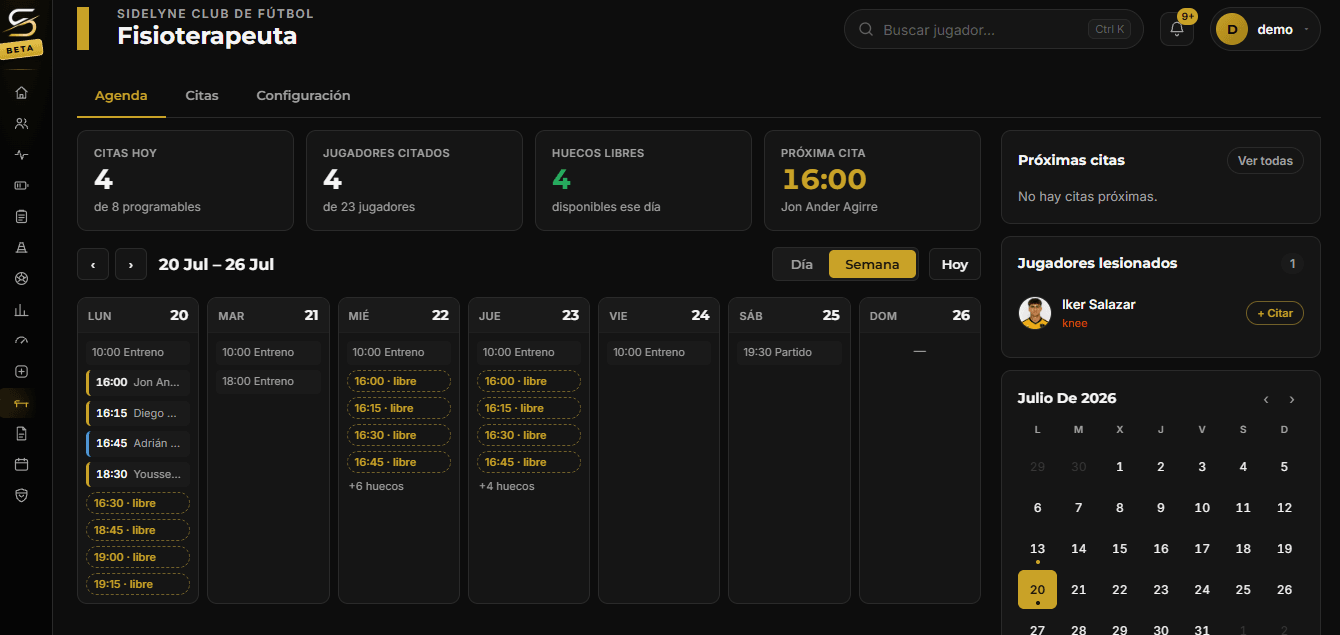Open the clipboard icon in the sidebar
1340x635 pixels.
point(21,216)
